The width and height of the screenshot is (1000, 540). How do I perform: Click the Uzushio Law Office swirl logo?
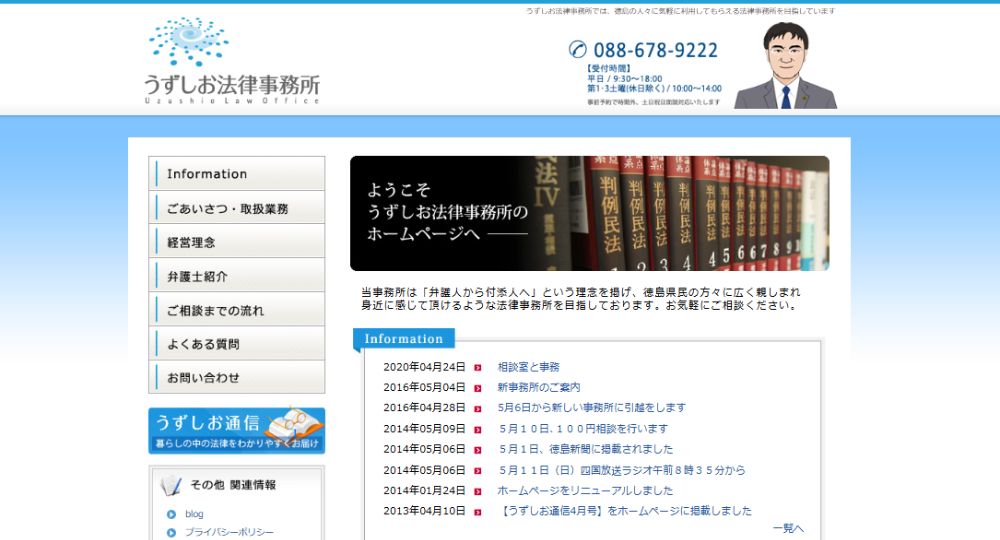190,42
